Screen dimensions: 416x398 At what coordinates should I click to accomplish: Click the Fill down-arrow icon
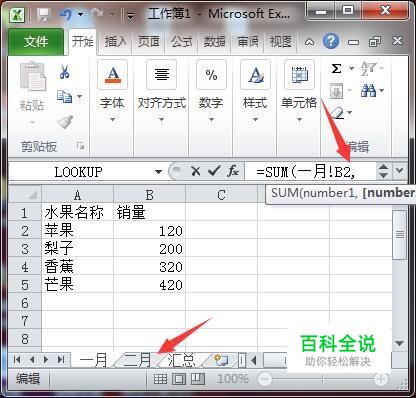336,91
